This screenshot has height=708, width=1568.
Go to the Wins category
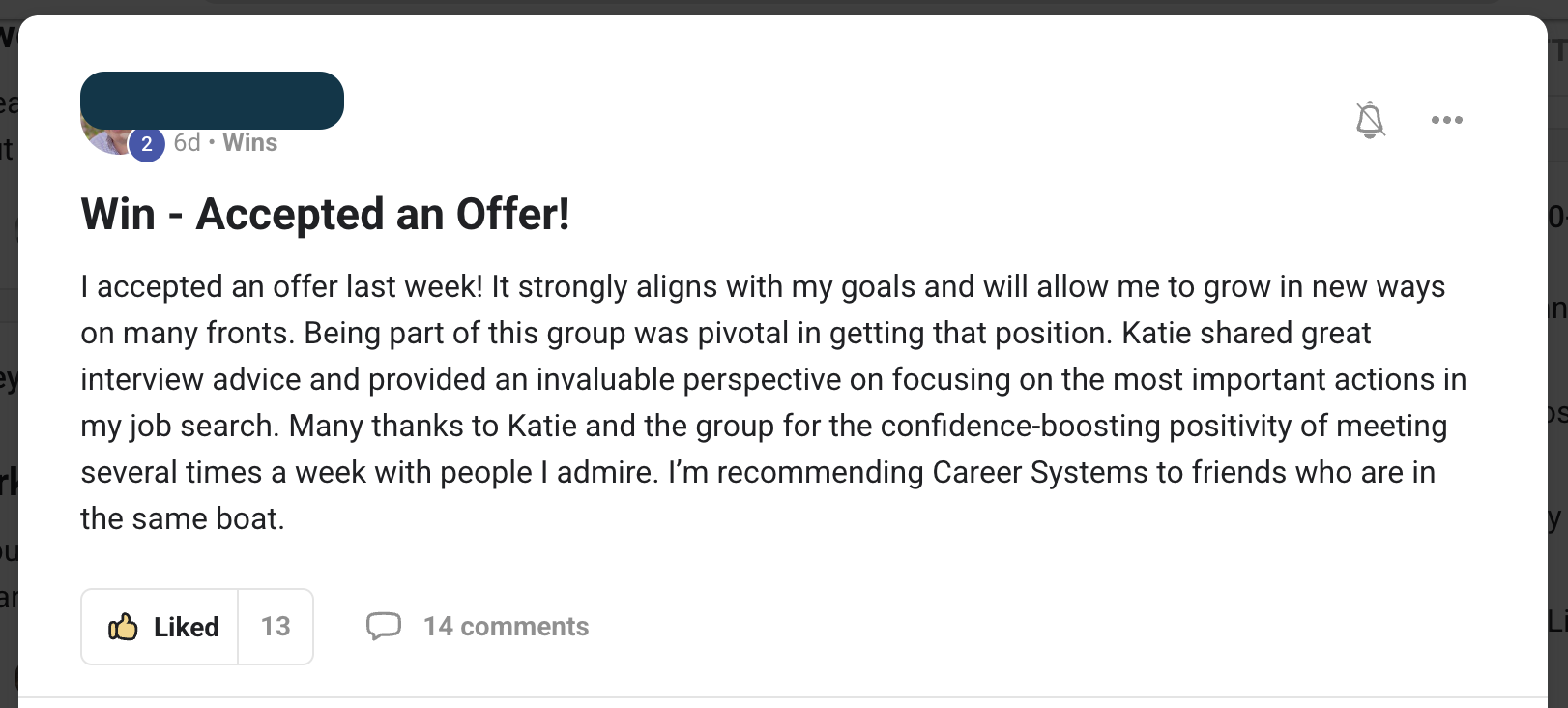click(x=249, y=143)
